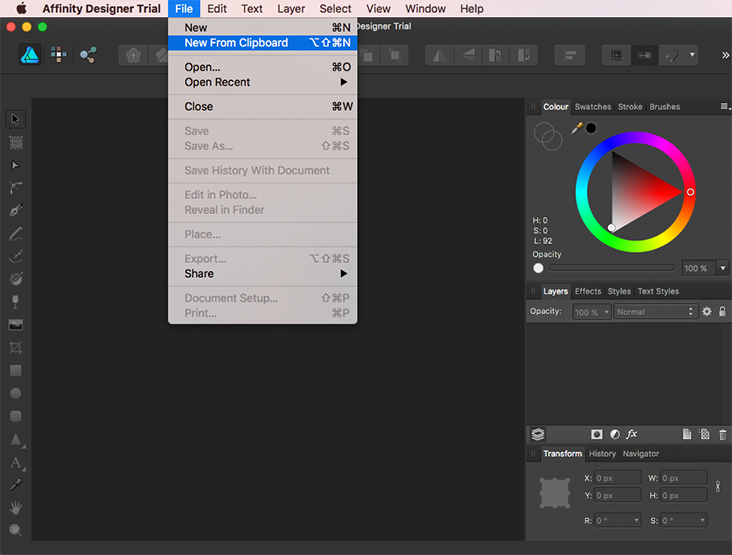Select the Rounded Rectangle tool
The image size is (732, 555).
coord(16,416)
